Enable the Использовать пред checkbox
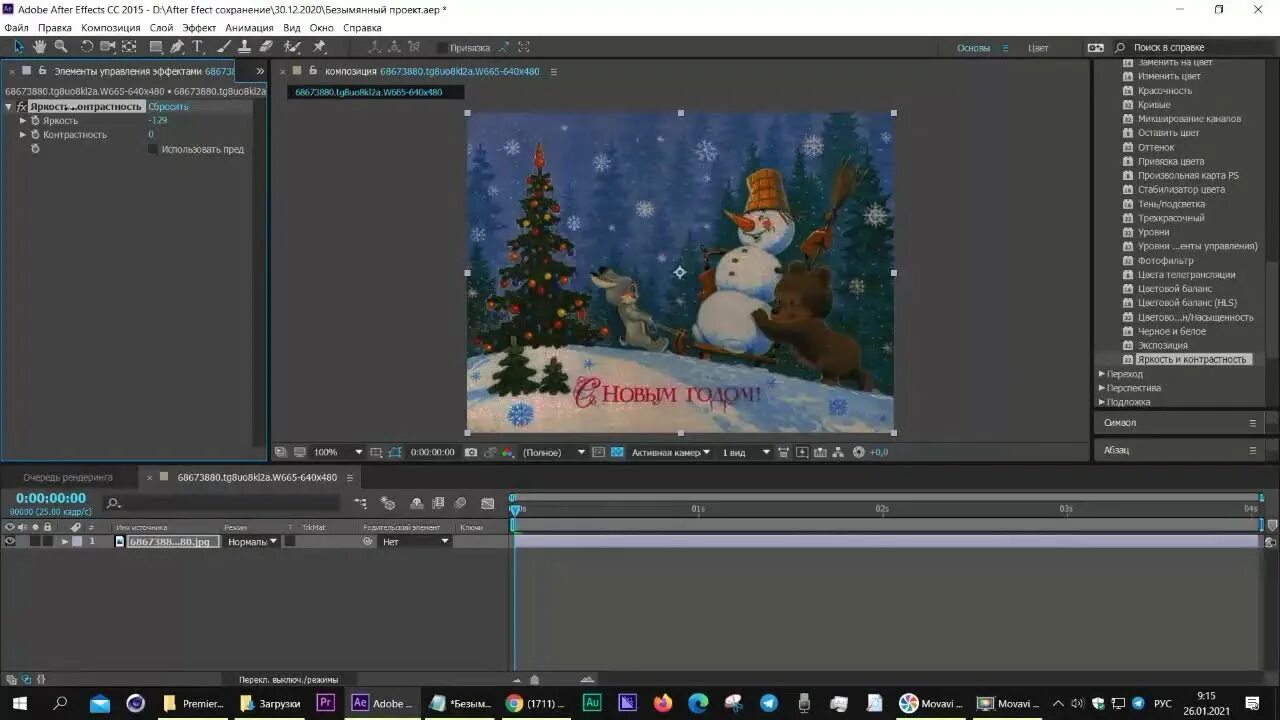The height and width of the screenshot is (720, 1280). coord(153,149)
